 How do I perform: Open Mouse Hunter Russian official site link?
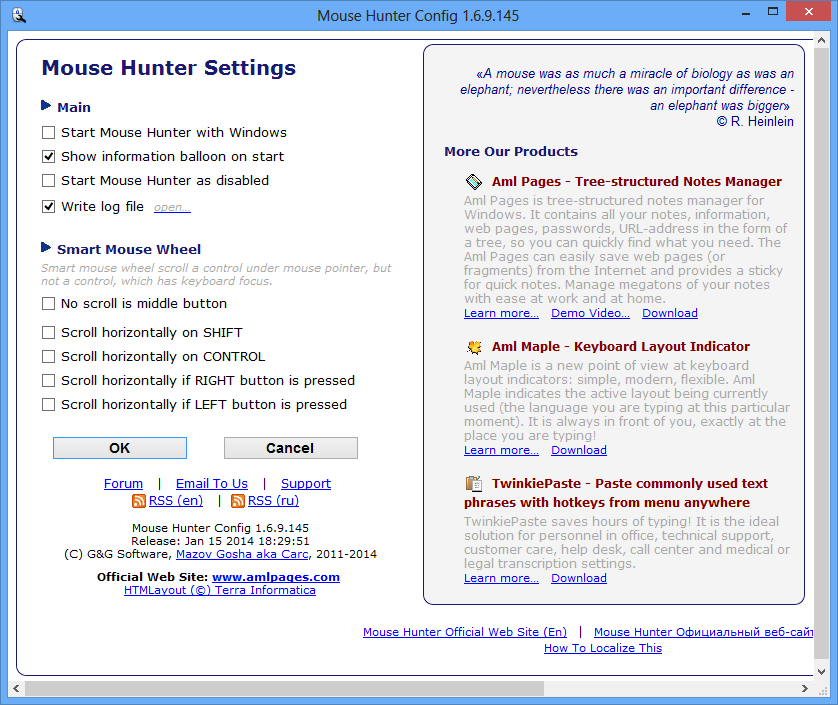pyautogui.click(x=703, y=632)
